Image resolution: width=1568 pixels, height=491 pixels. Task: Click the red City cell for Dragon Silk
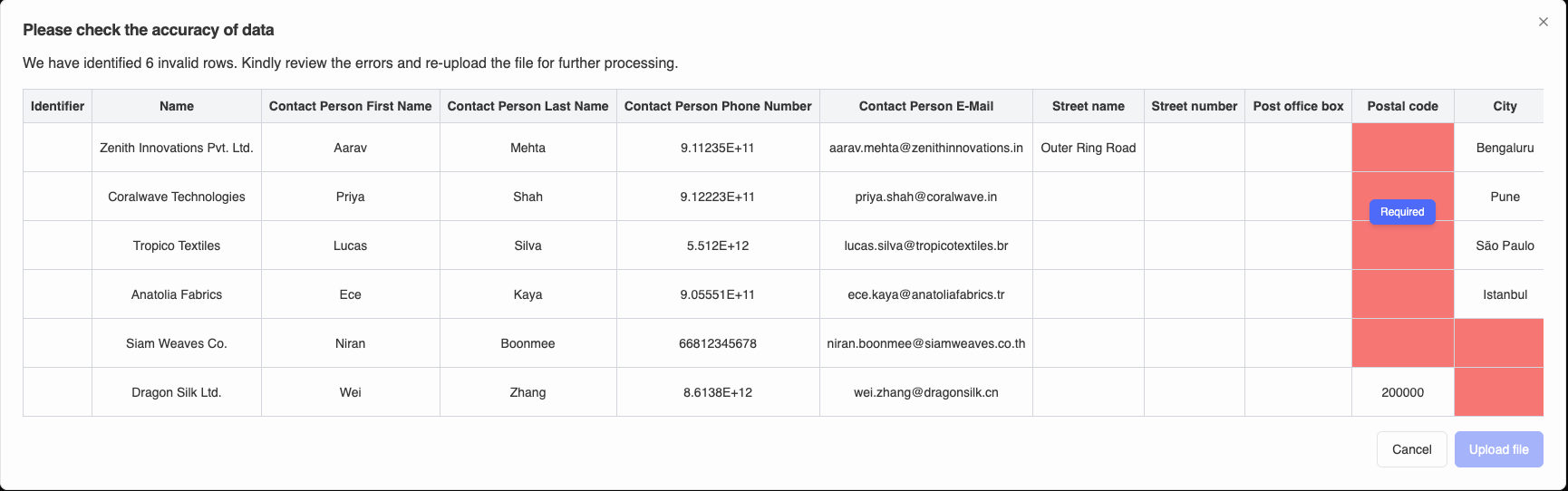pos(1498,392)
